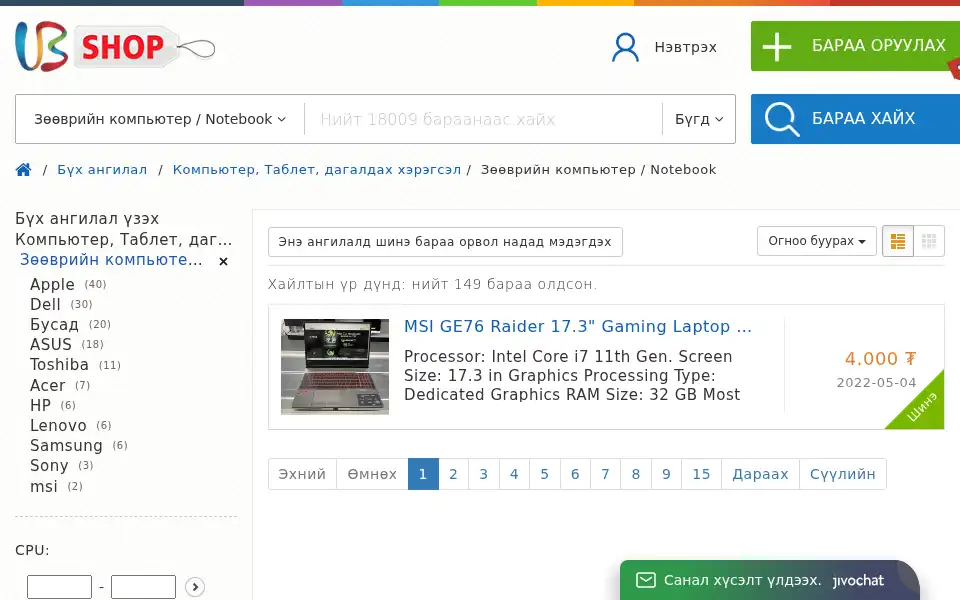Click the CPU minimum value field

[x=59, y=587]
